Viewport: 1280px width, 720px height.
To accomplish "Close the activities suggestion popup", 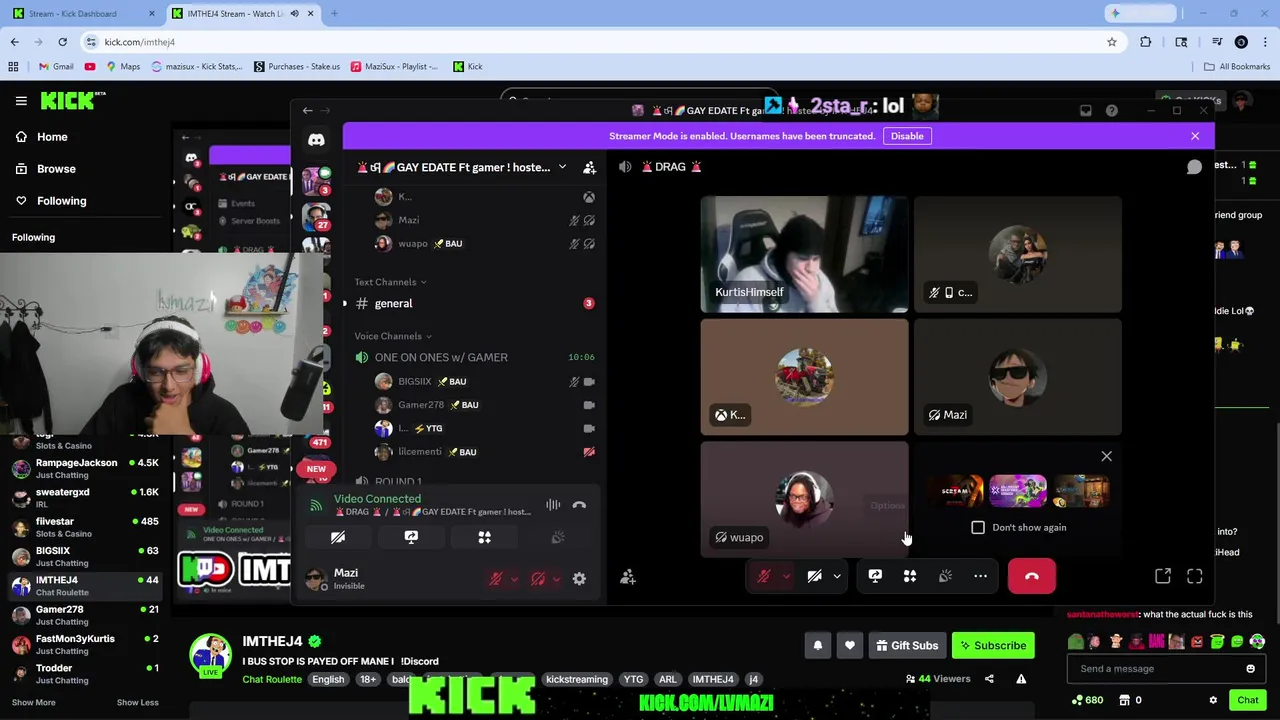I will pos(1106,456).
